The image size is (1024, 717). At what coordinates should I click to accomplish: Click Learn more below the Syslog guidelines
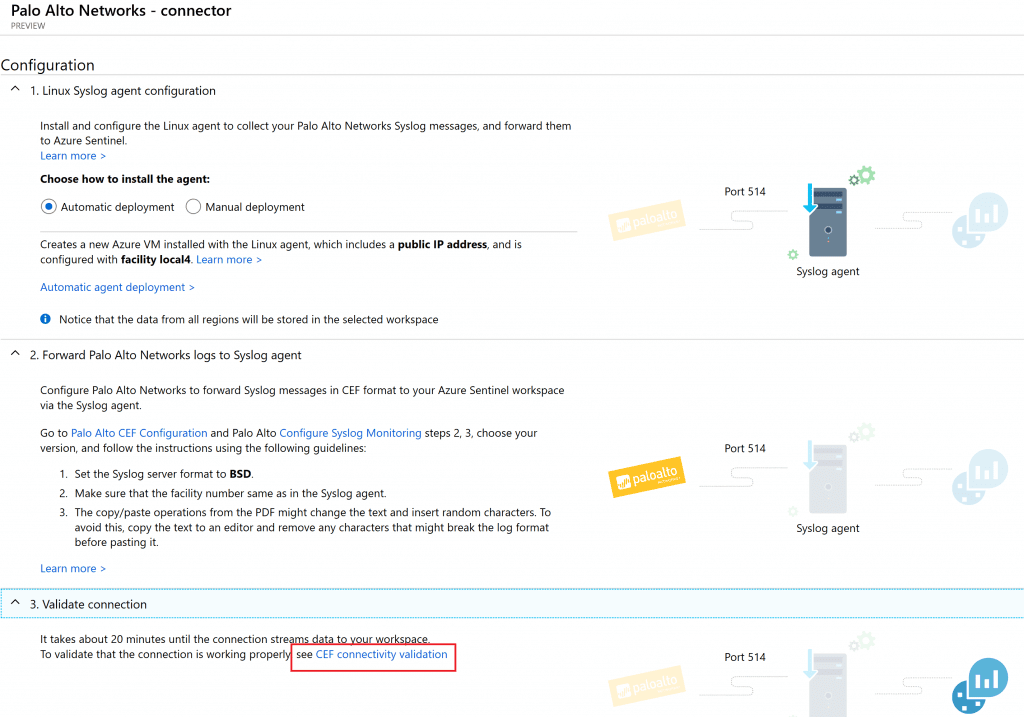(x=72, y=569)
